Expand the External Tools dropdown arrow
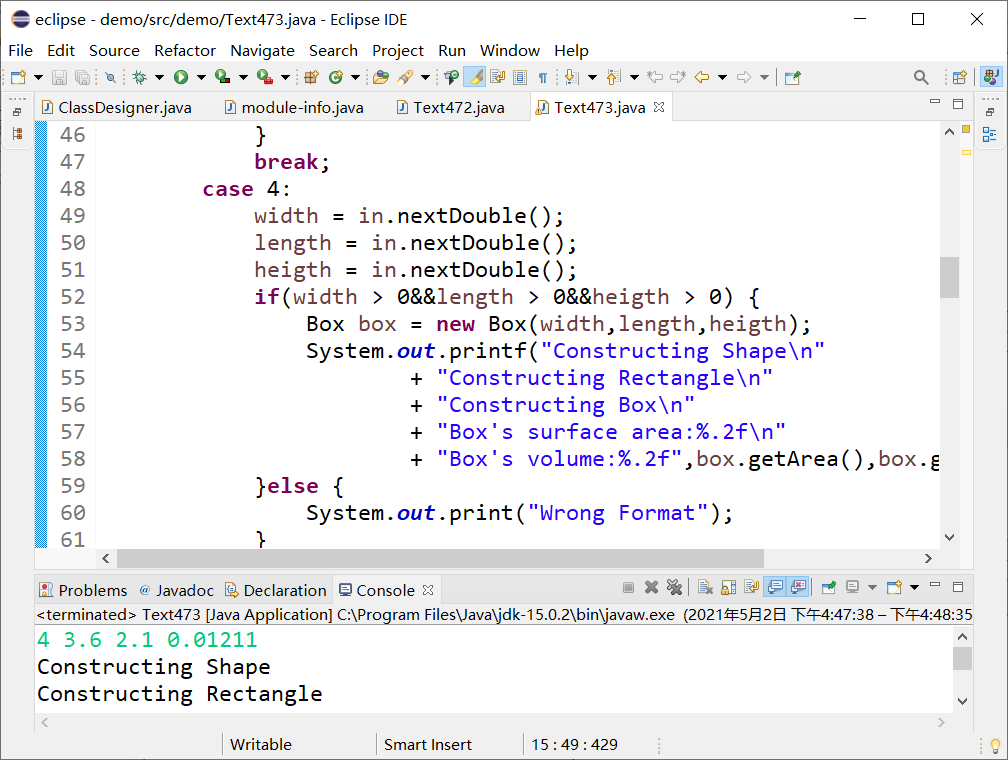This screenshot has width=1008, height=760. (285, 78)
